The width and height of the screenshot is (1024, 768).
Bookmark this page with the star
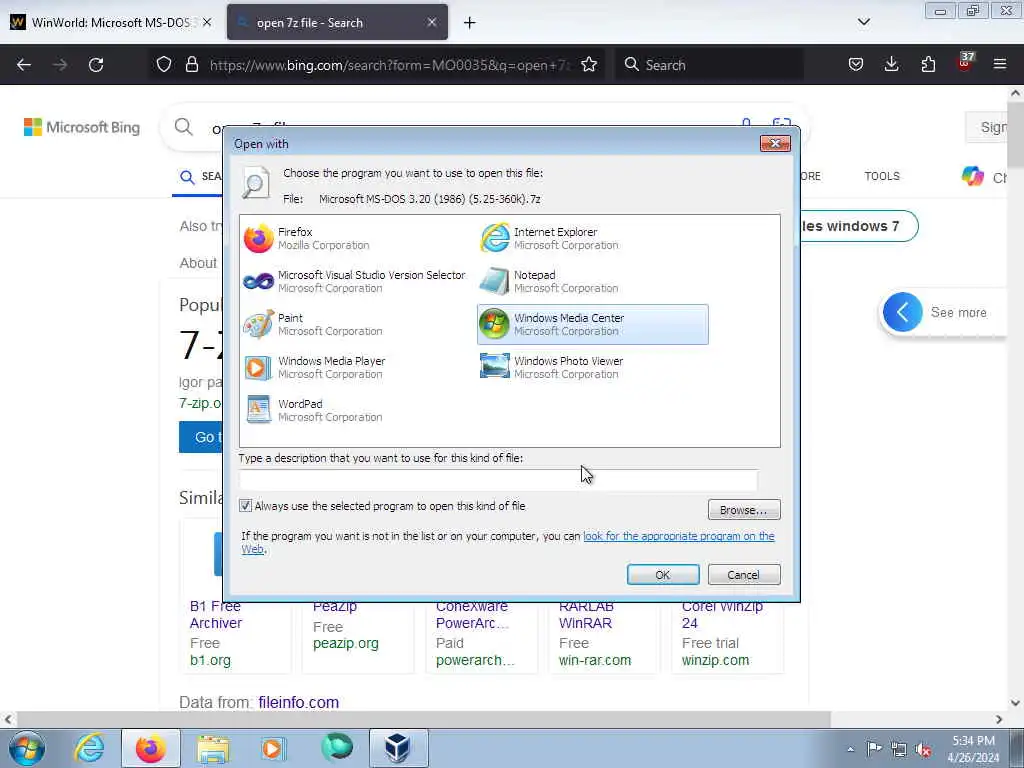coord(589,65)
